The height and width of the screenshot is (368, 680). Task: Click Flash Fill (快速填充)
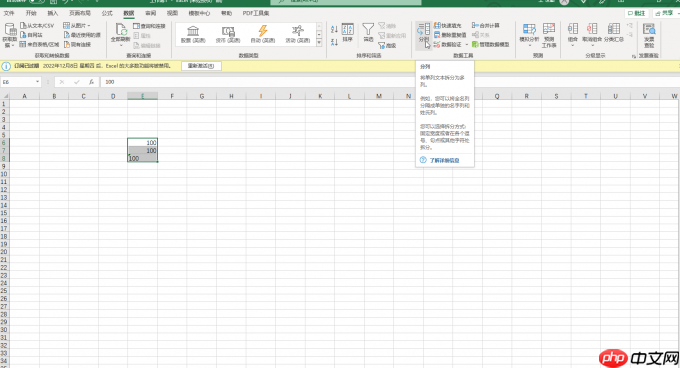tap(448, 26)
